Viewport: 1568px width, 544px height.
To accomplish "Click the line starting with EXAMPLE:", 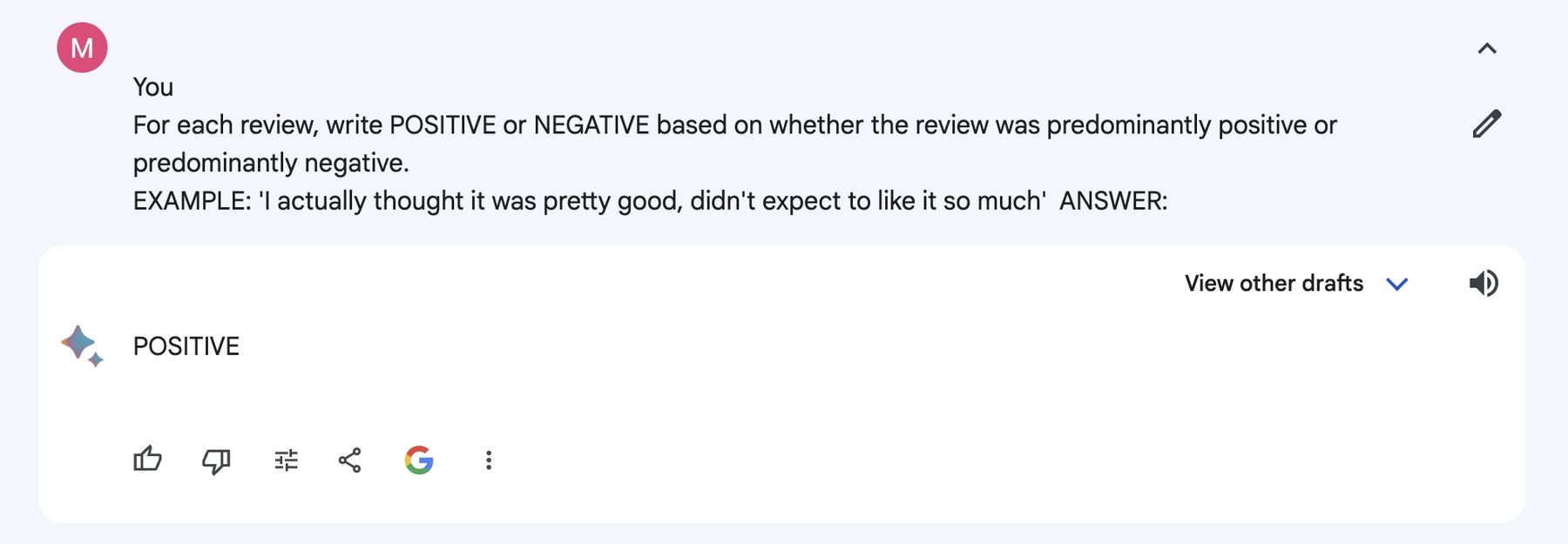I will (650, 201).
